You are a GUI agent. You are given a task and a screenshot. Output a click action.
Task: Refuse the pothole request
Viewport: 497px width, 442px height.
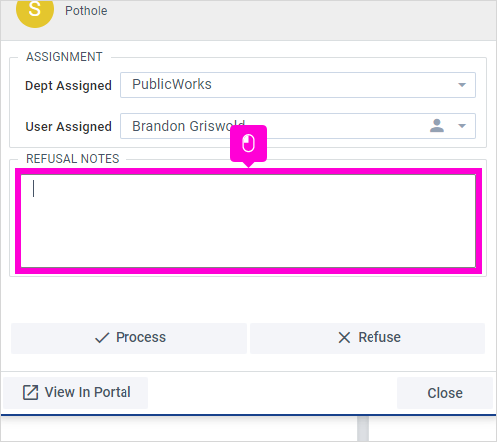point(367,338)
